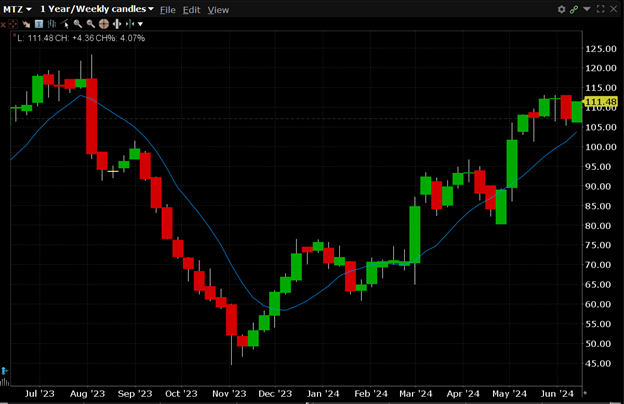
Task: Open the chart bar type icon
Action: 52,24
